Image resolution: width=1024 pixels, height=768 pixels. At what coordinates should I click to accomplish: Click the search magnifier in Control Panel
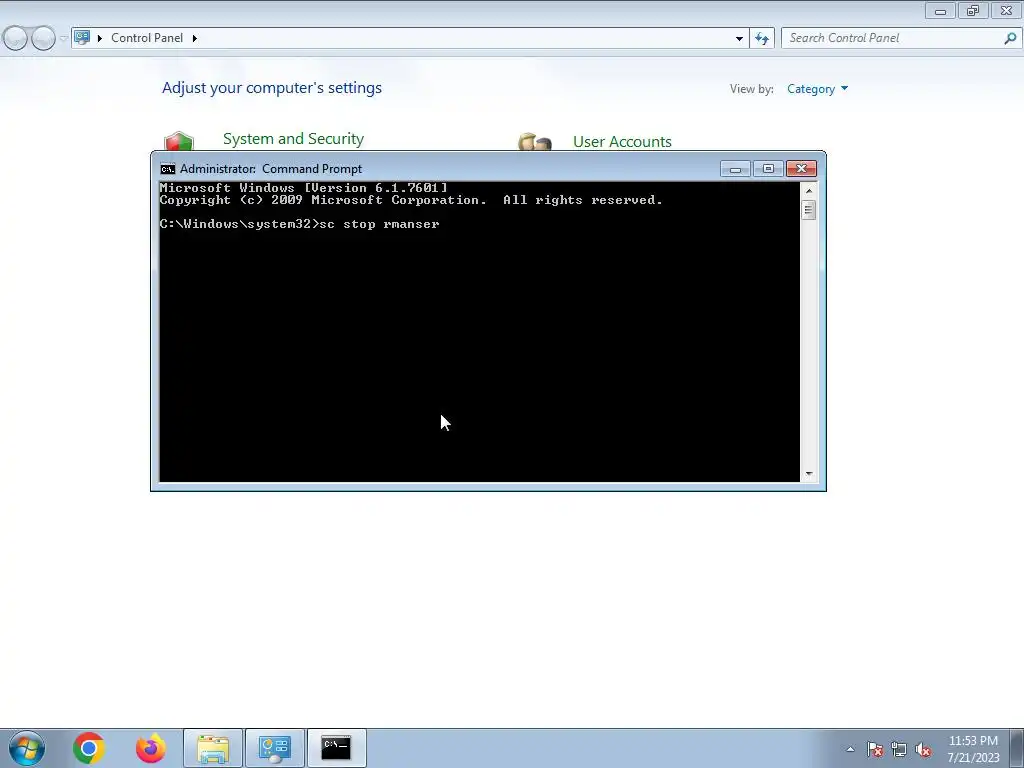click(1010, 39)
